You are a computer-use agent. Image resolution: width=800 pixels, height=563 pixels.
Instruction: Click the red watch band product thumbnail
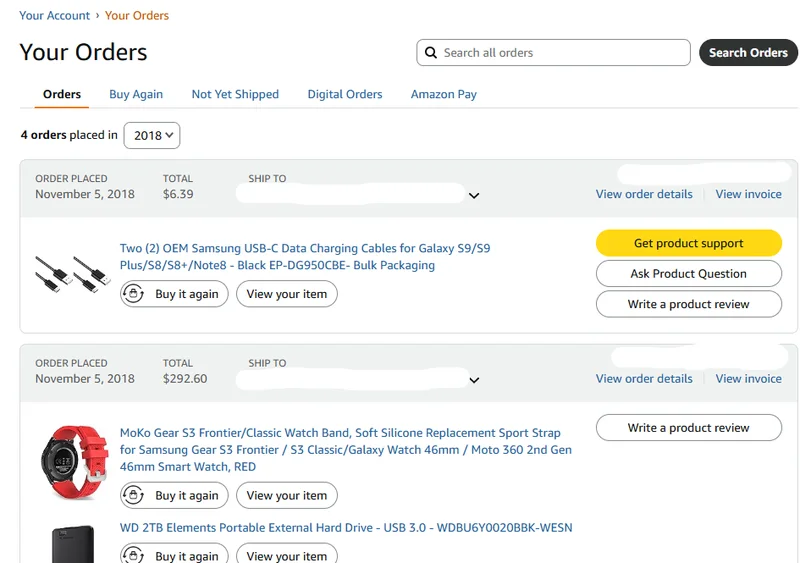pyautogui.click(x=74, y=462)
